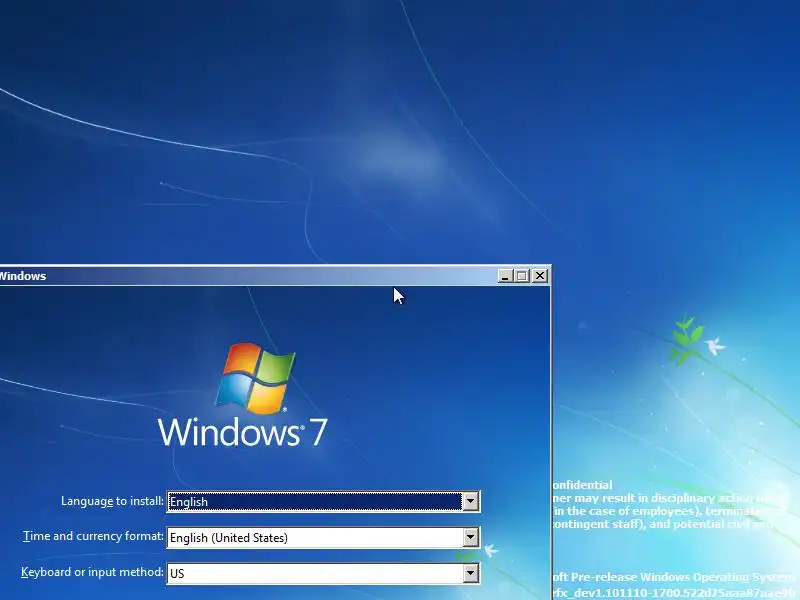Click the 'Keyboard or input method:' label

tap(92, 572)
